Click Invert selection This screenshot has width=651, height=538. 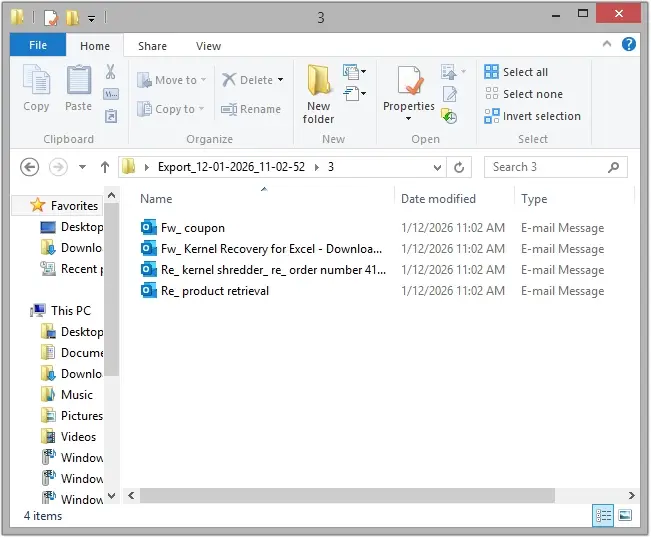(532, 116)
